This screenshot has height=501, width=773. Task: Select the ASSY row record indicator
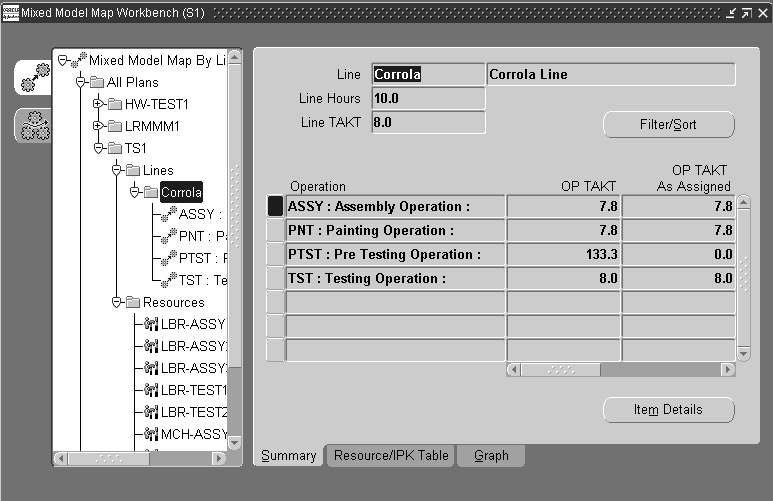click(x=275, y=206)
